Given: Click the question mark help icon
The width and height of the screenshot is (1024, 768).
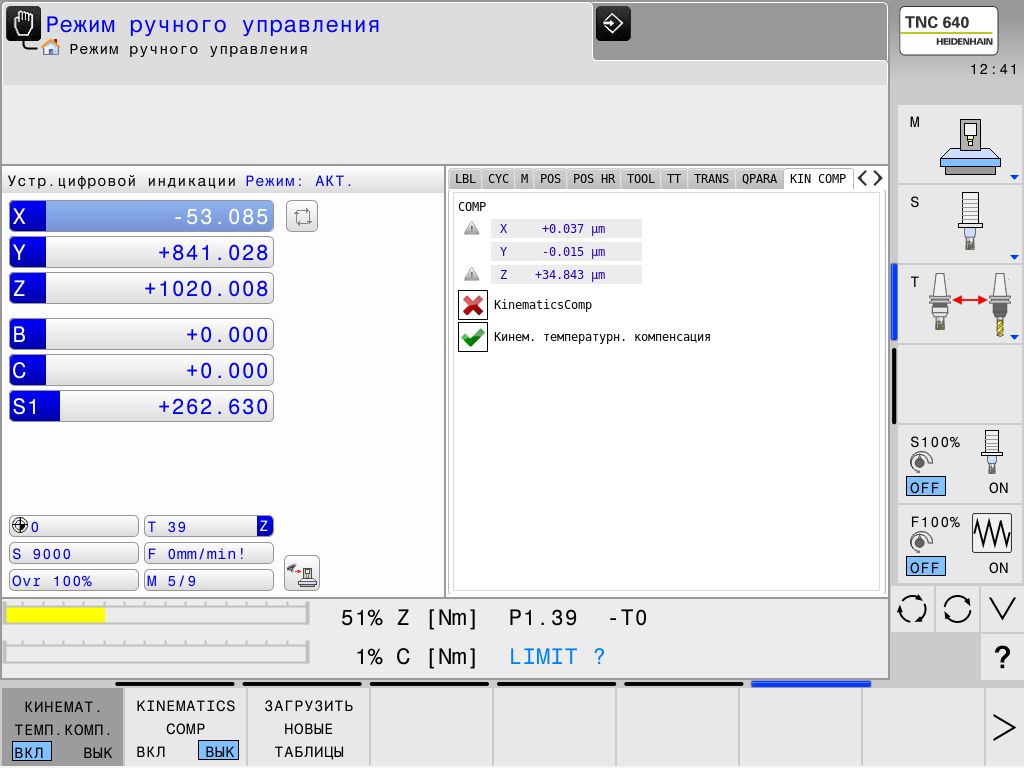Looking at the screenshot, I should click(1002, 657).
